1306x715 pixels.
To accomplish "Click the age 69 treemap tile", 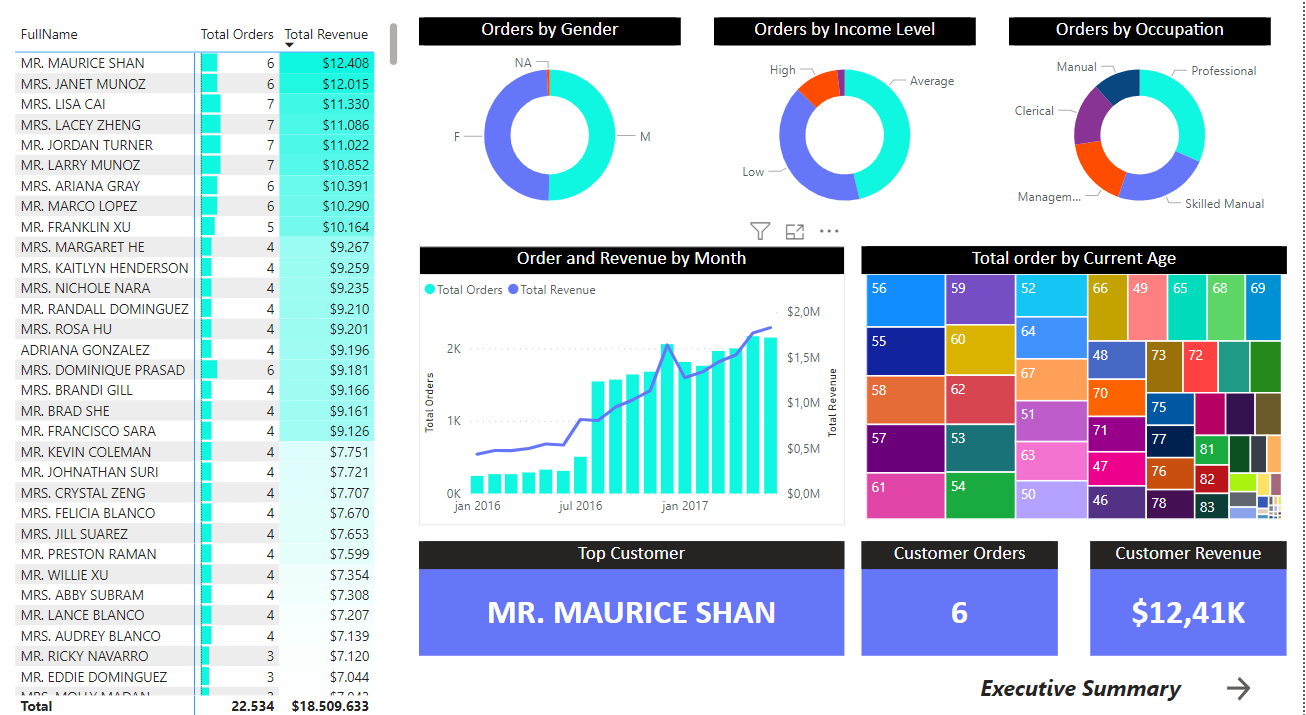I will pyautogui.click(x=1263, y=306).
